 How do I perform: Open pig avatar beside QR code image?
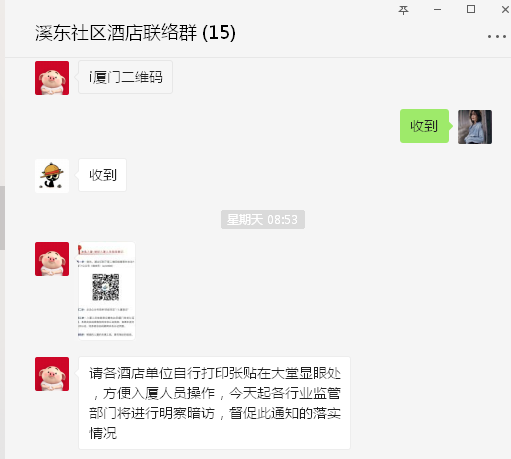(52, 259)
